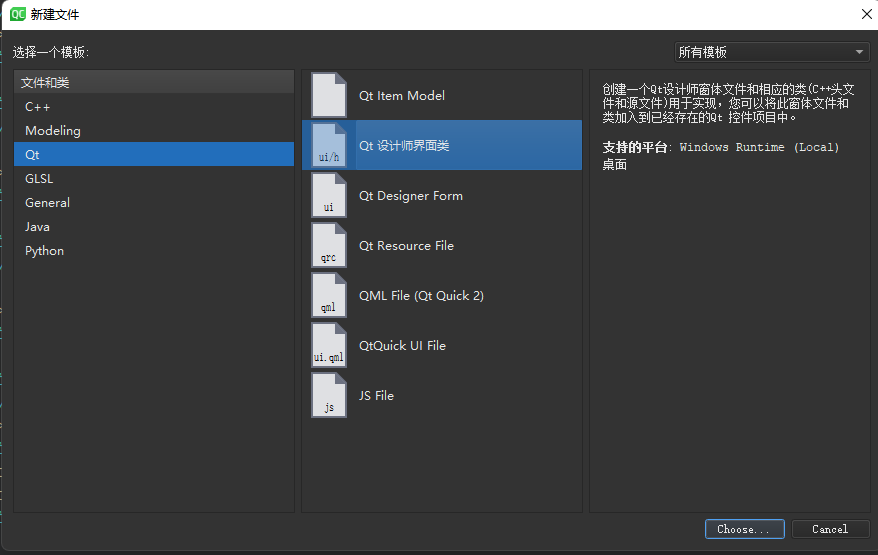
Task: Select the C++ category
Action: pos(154,106)
